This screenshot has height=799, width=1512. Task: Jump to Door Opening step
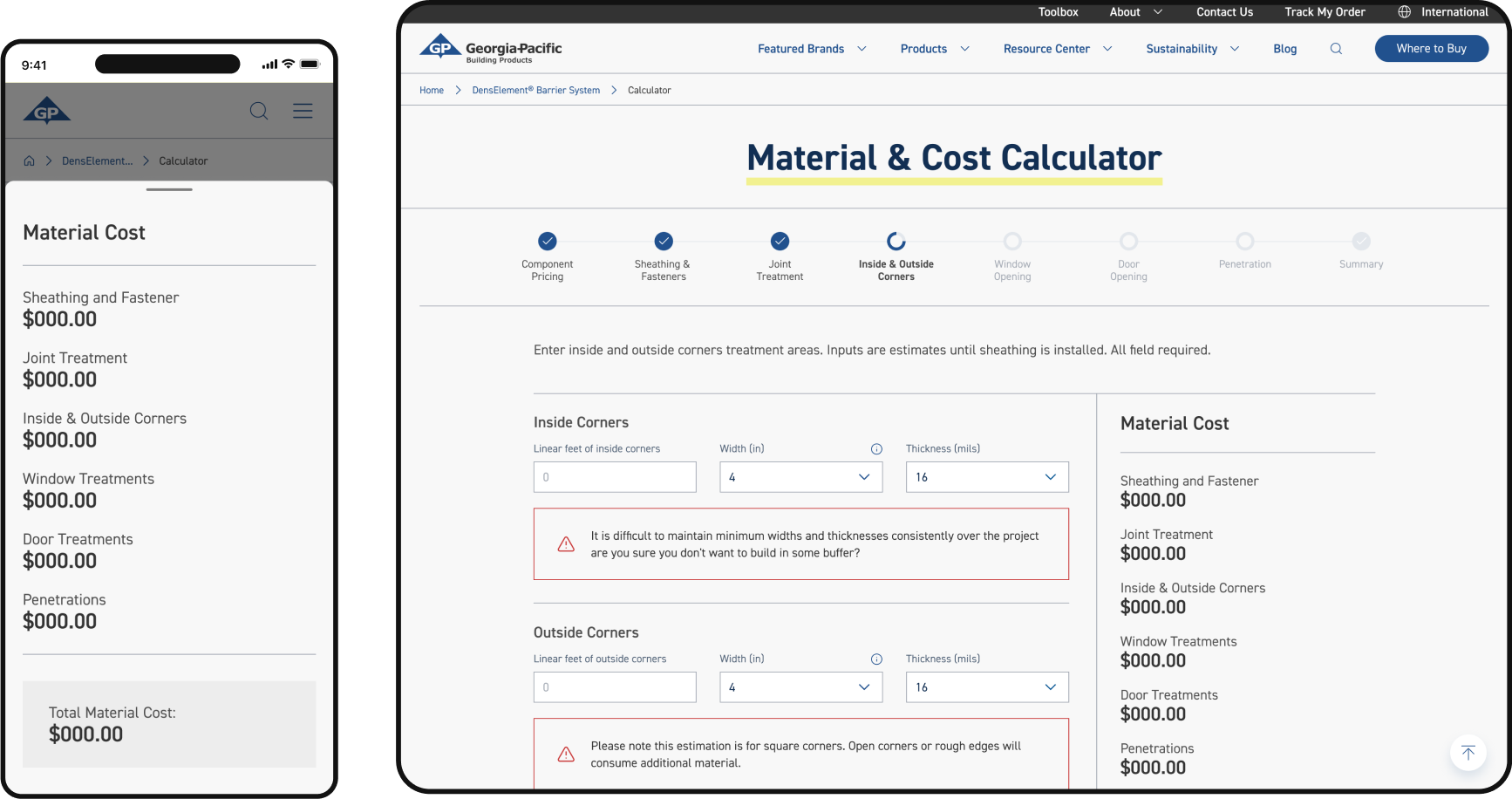click(1128, 256)
